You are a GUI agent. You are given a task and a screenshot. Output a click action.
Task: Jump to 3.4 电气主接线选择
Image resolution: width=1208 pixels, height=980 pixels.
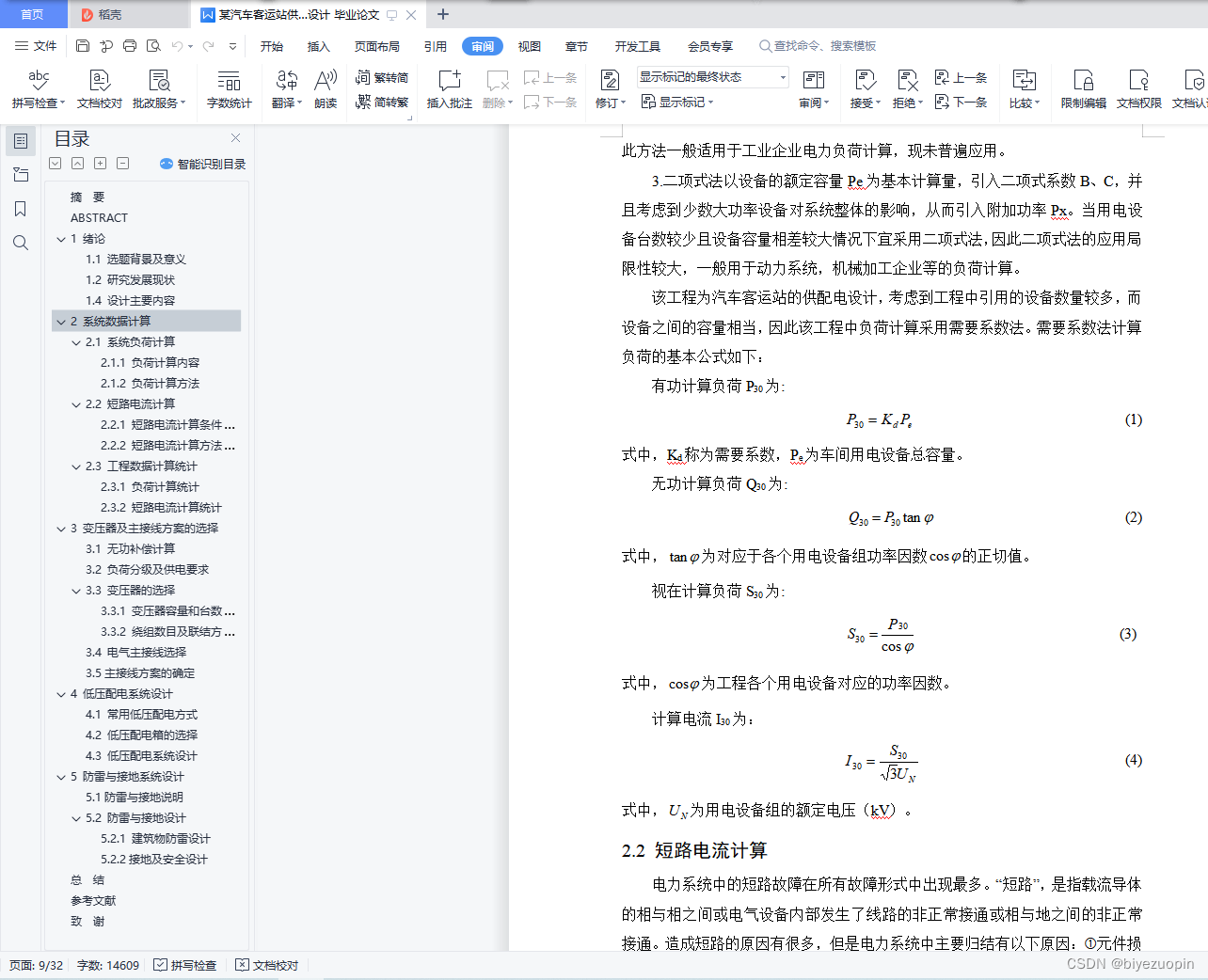tap(135, 653)
